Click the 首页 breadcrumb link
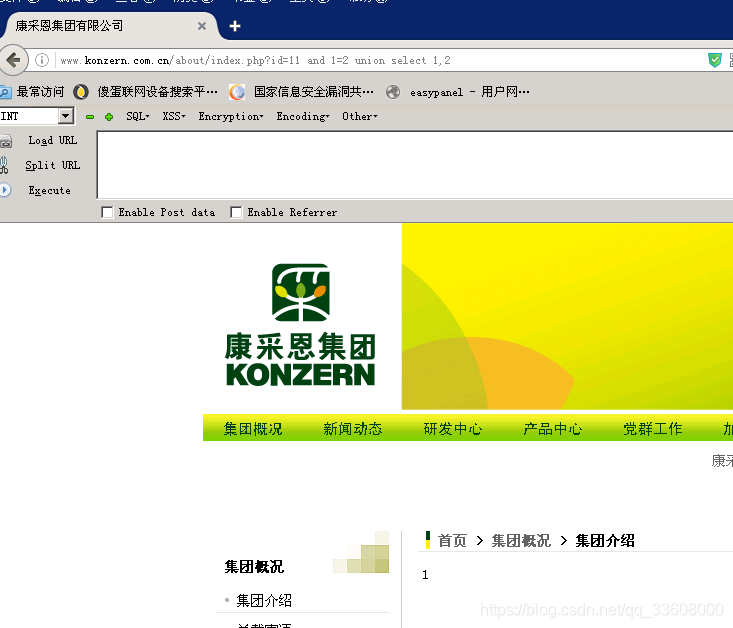The height and width of the screenshot is (628, 733). coord(452,541)
